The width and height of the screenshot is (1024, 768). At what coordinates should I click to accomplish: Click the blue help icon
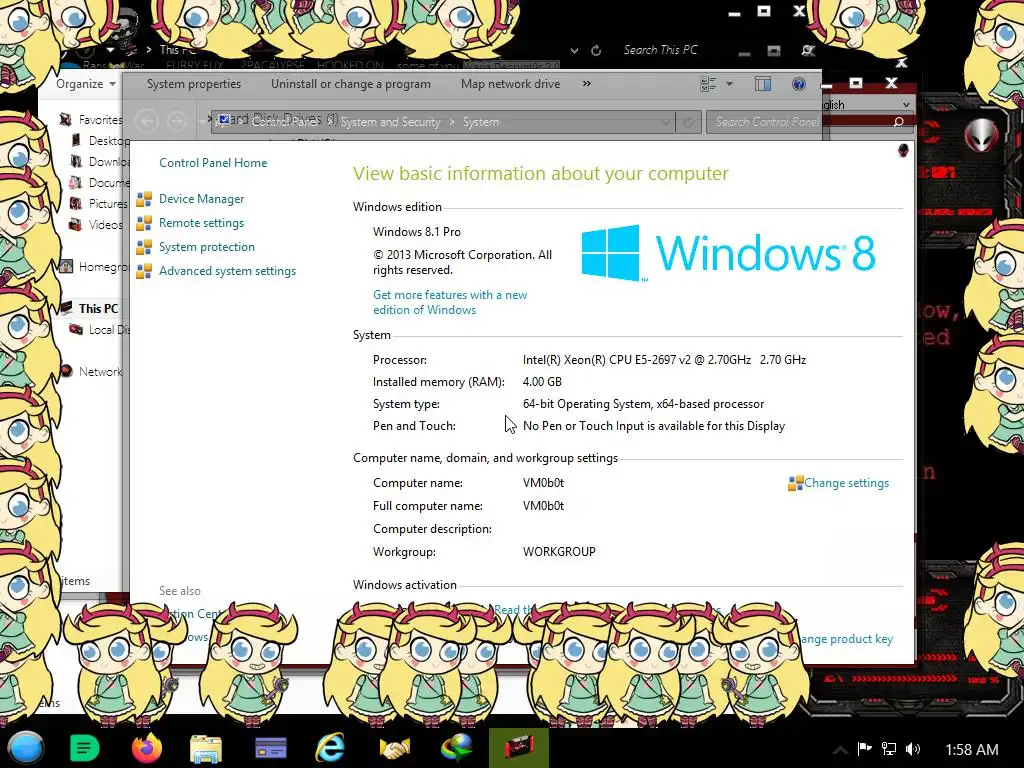[798, 84]
